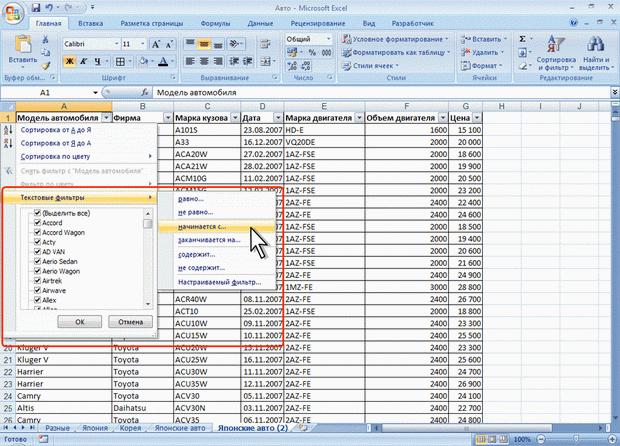Image resolution: width=620 pixels, height=446 pixels.
Task: Apply the Format Painter brush
Action: click(46, 66)
